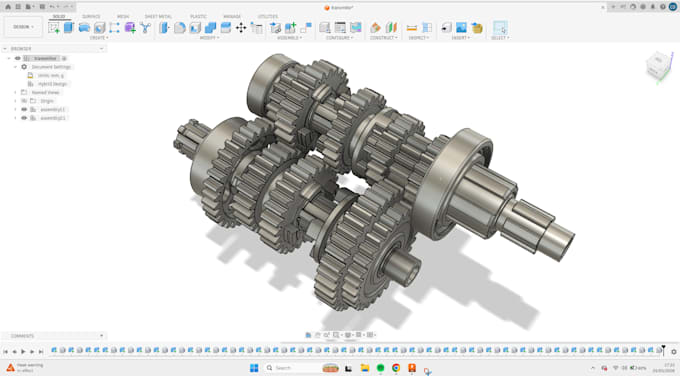680x376 pixels.
Task: Toggle visibility of the second assembly component
Action: pyautogui.click(x=24, y=118)
